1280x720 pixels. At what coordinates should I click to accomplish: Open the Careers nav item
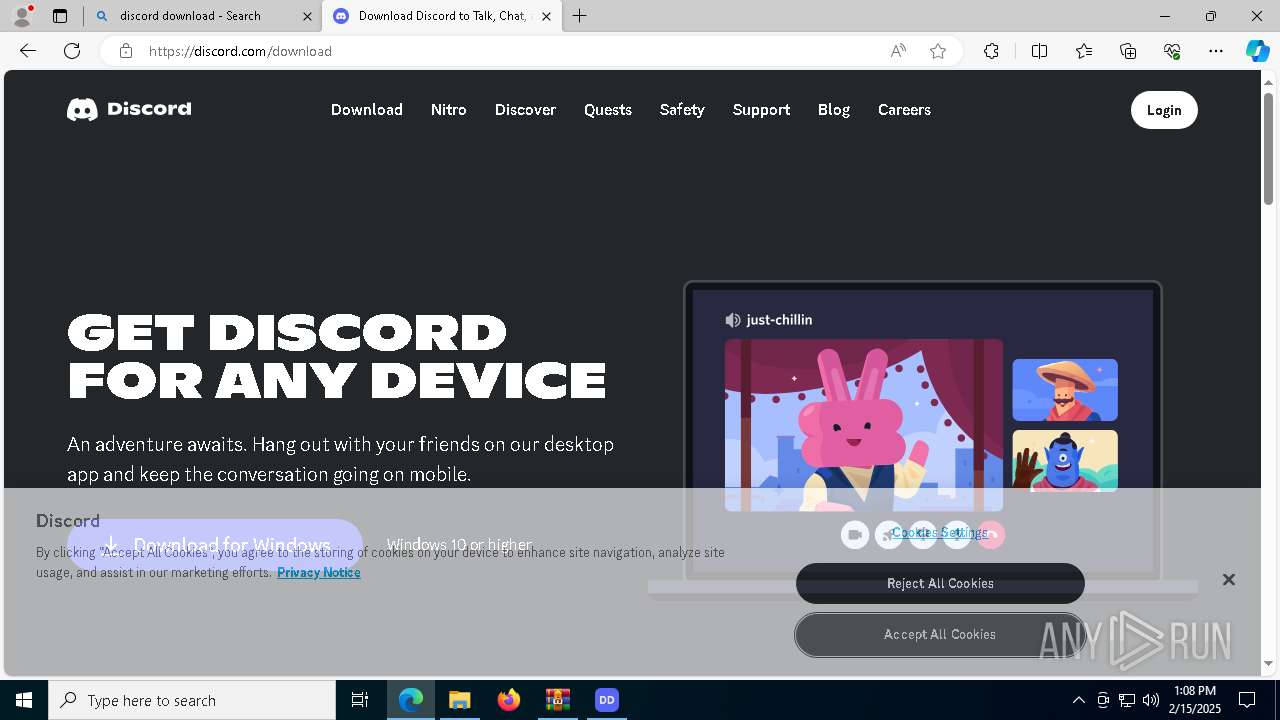click(904, 110)
